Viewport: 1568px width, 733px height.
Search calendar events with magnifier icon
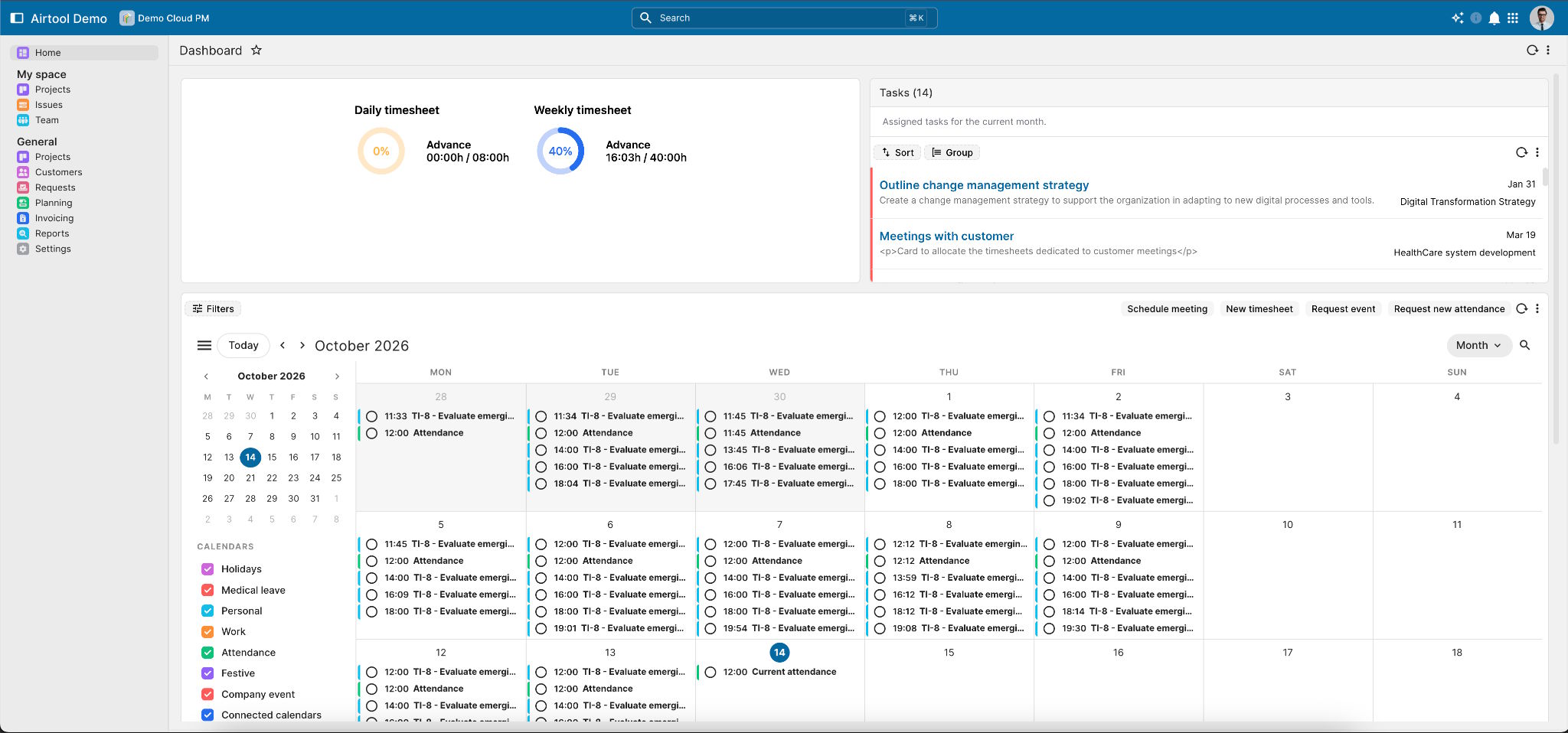click(x=1524, y=345)
